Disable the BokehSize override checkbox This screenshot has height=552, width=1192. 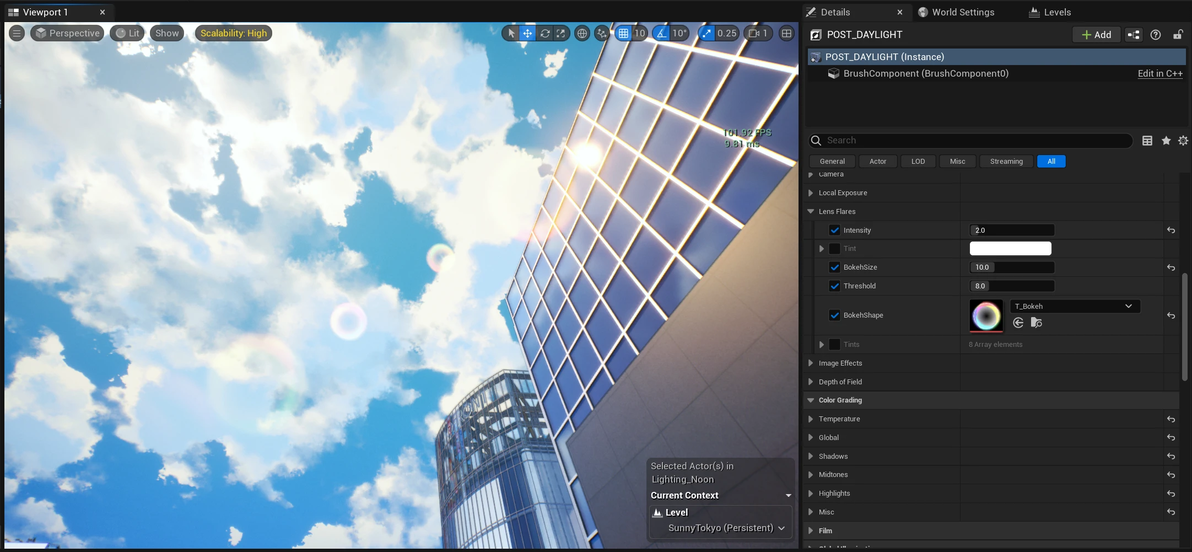click(x=835, y=268)
